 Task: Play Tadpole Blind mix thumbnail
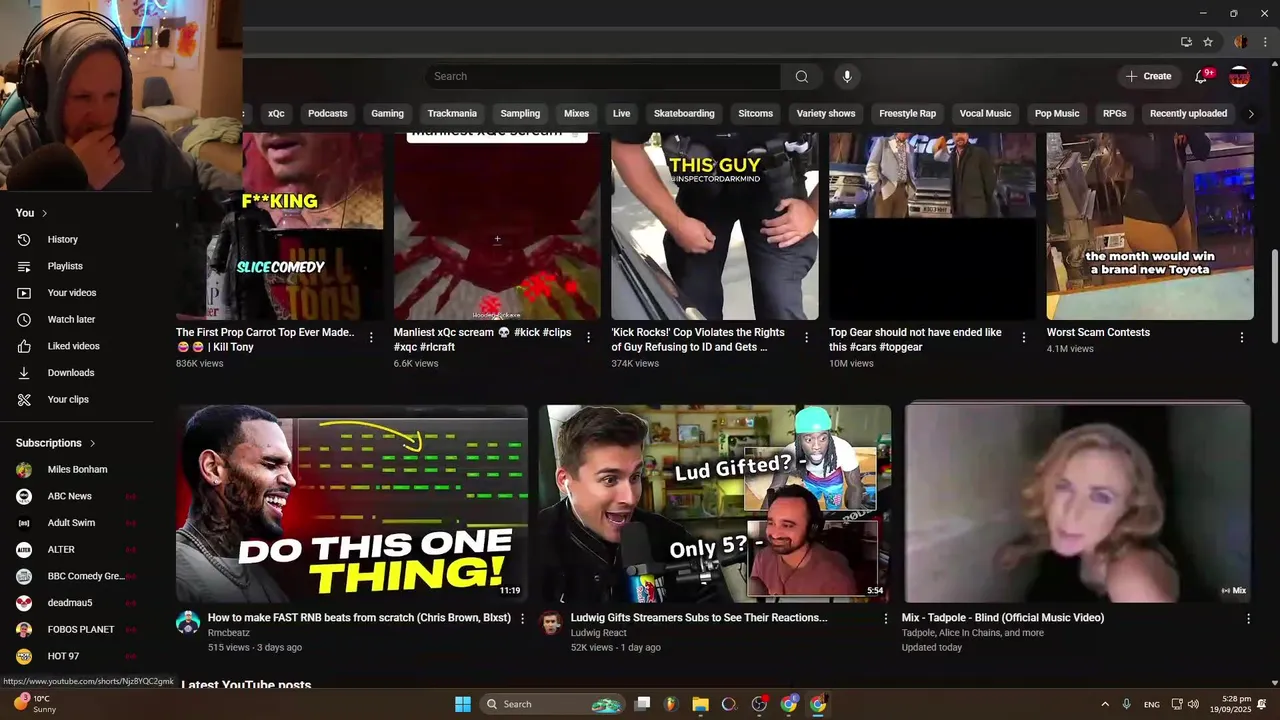pos(1078,503)
